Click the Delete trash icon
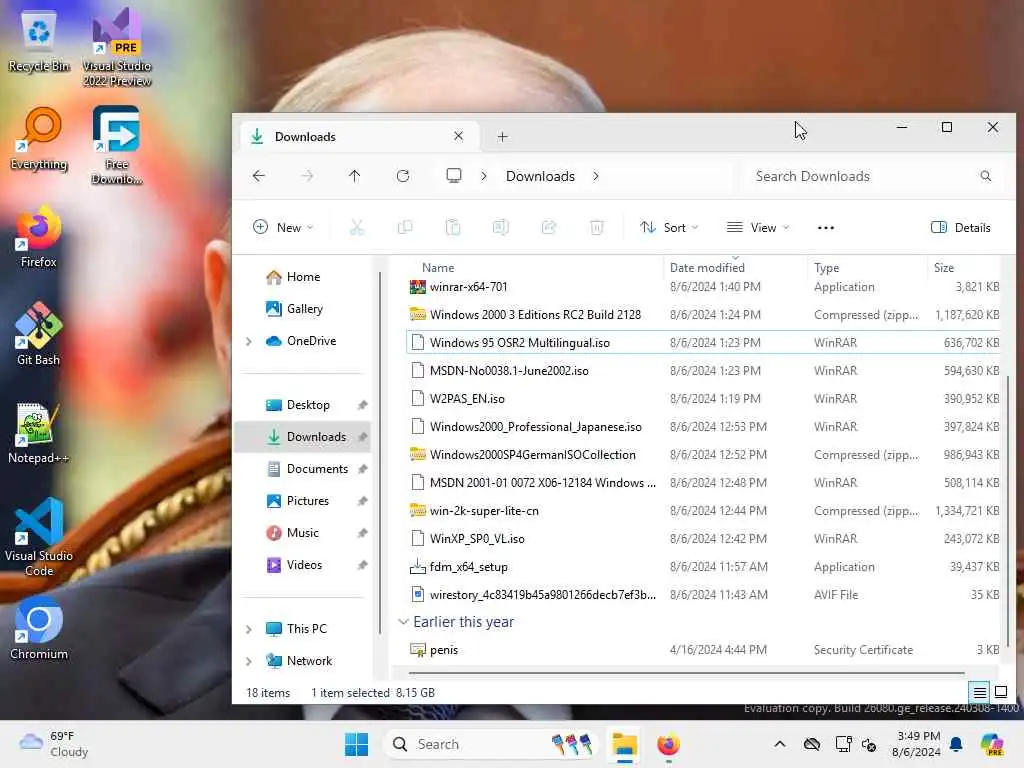The height and width of the screenshot is (768, 1024). click(596, 227)
